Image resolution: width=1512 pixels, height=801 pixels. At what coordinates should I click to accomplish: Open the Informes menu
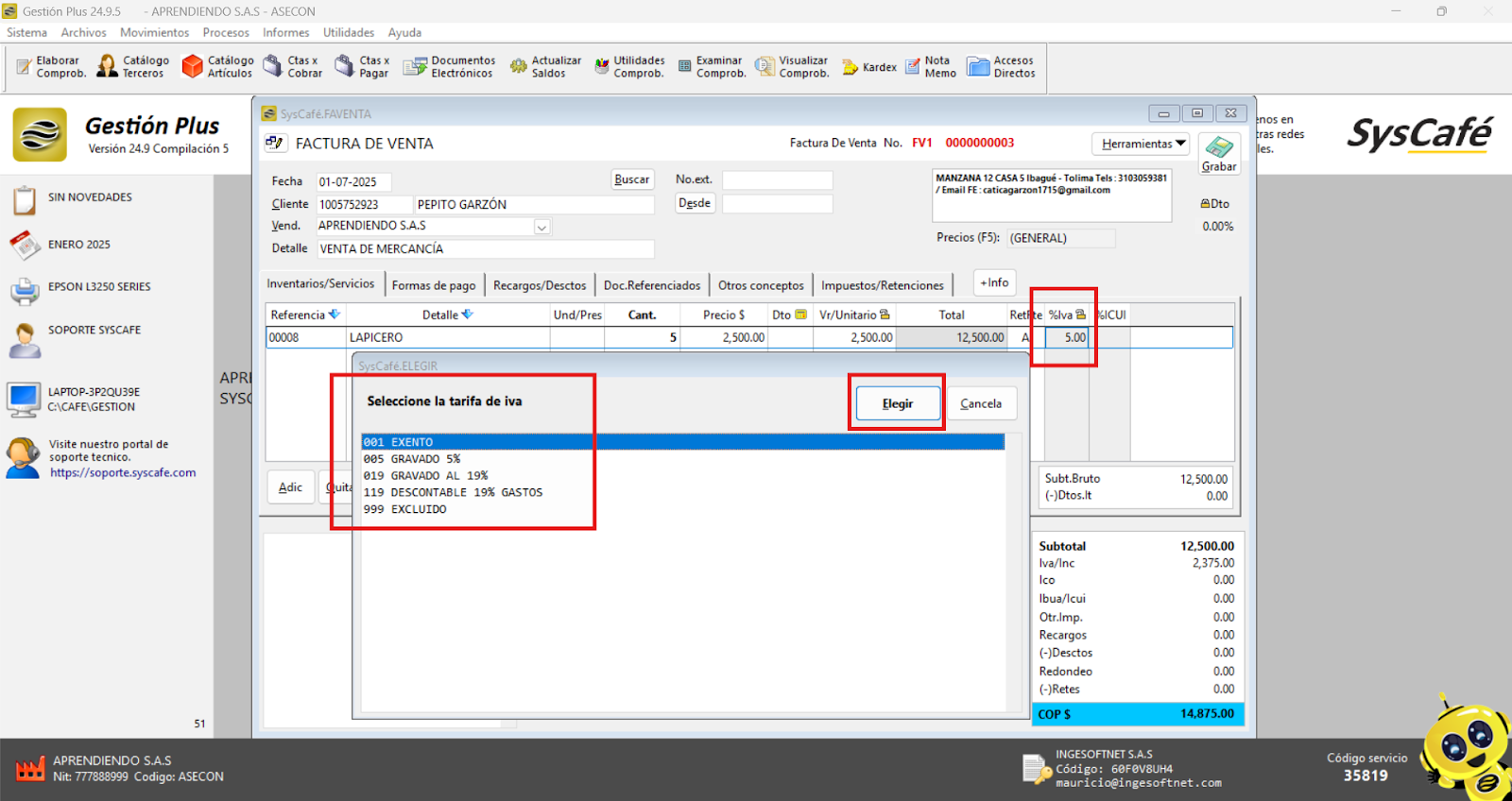(x=285, y=32)
